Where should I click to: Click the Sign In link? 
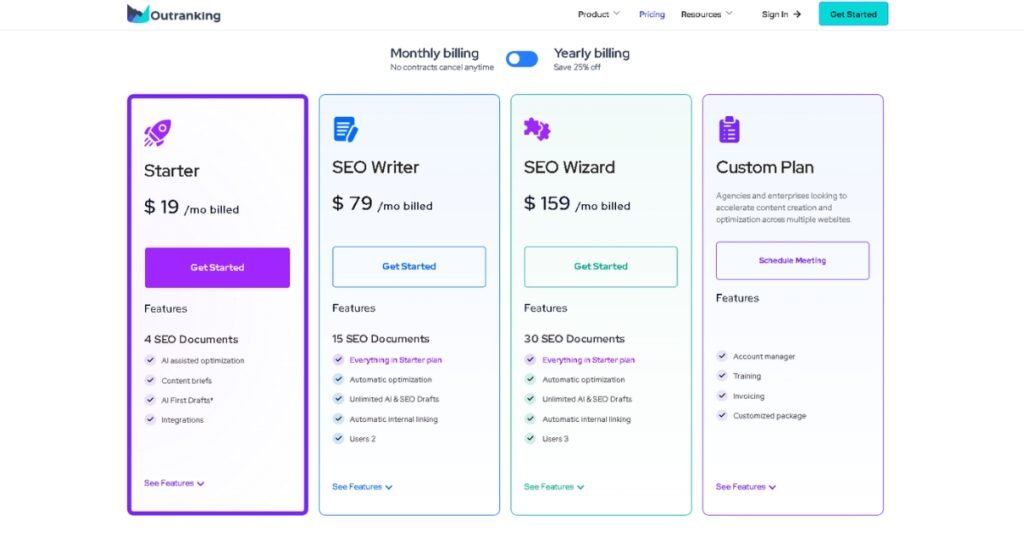[781, 14]
